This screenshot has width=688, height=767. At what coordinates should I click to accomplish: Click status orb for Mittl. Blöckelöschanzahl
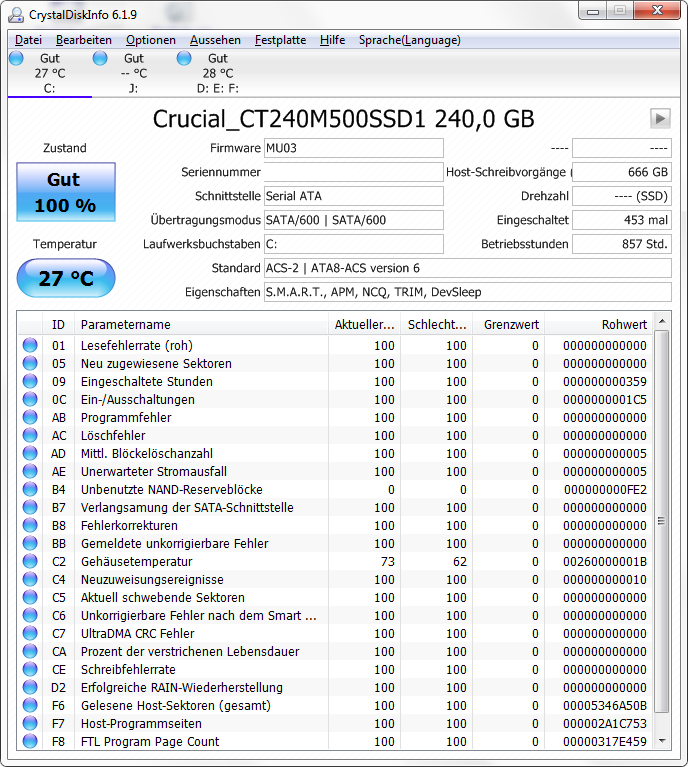pyautogui.click(x=30, y=453)
